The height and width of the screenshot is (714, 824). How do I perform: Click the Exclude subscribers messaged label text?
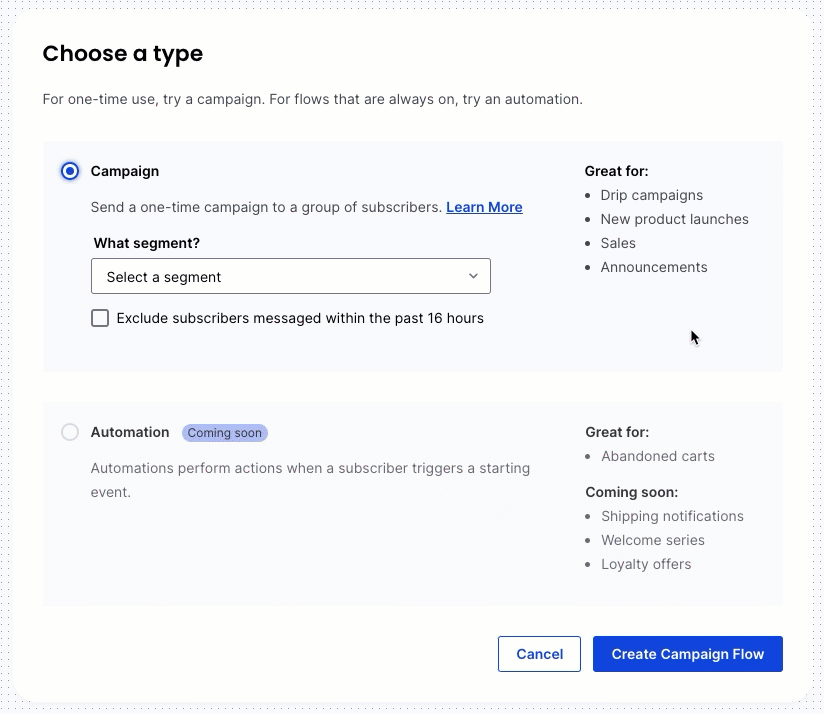click(x=300, y=318)
